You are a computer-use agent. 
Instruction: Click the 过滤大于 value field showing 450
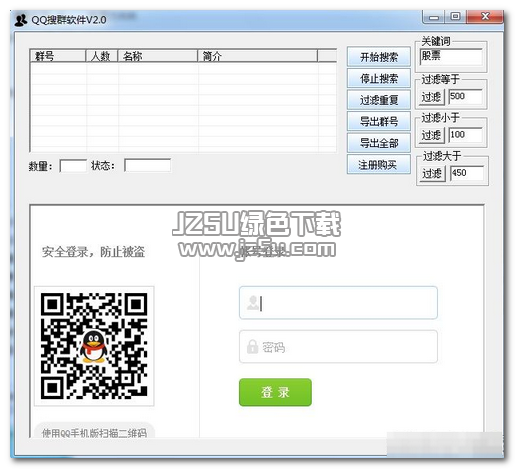pos(467,174)
